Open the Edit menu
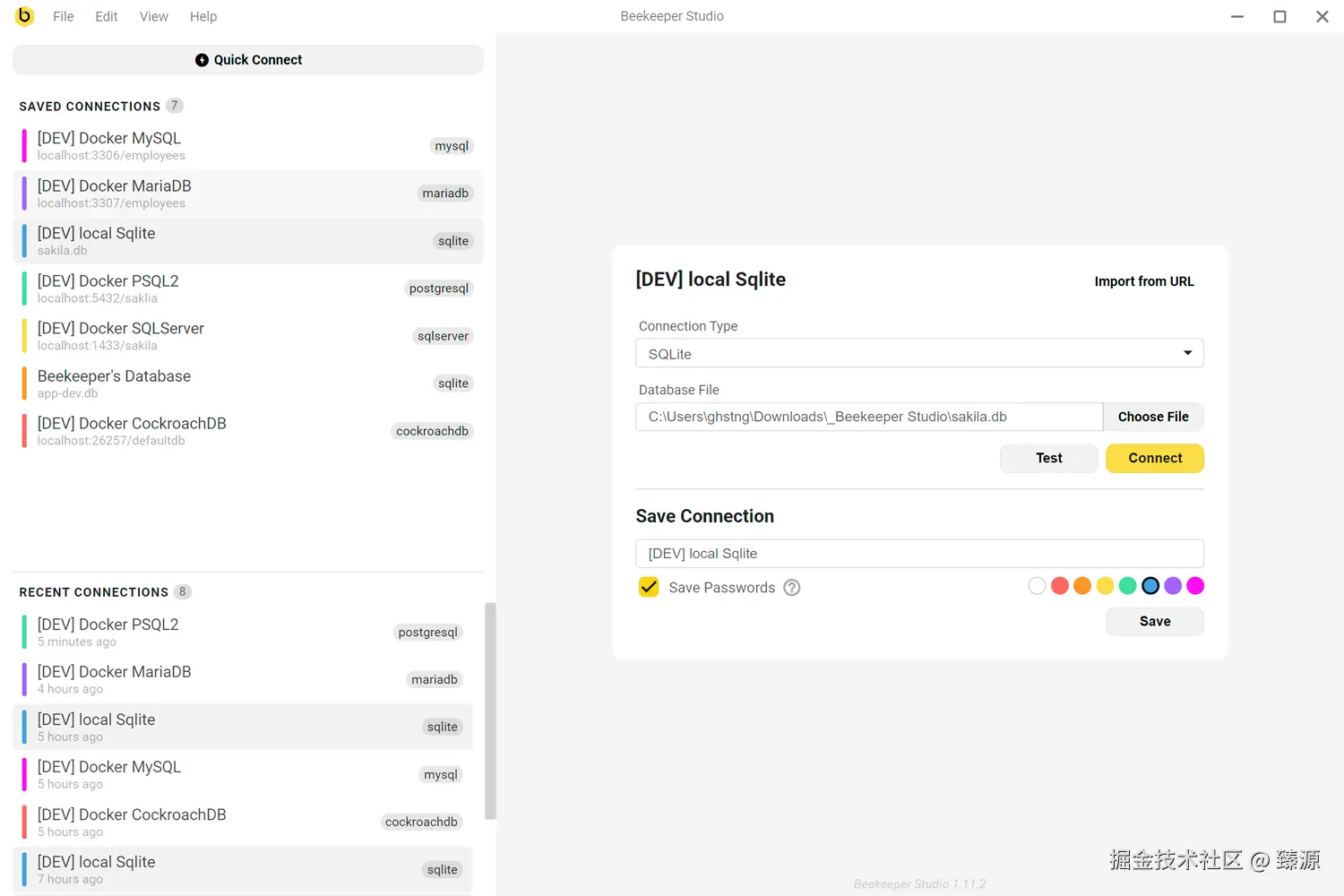 [x=107, y=16]
